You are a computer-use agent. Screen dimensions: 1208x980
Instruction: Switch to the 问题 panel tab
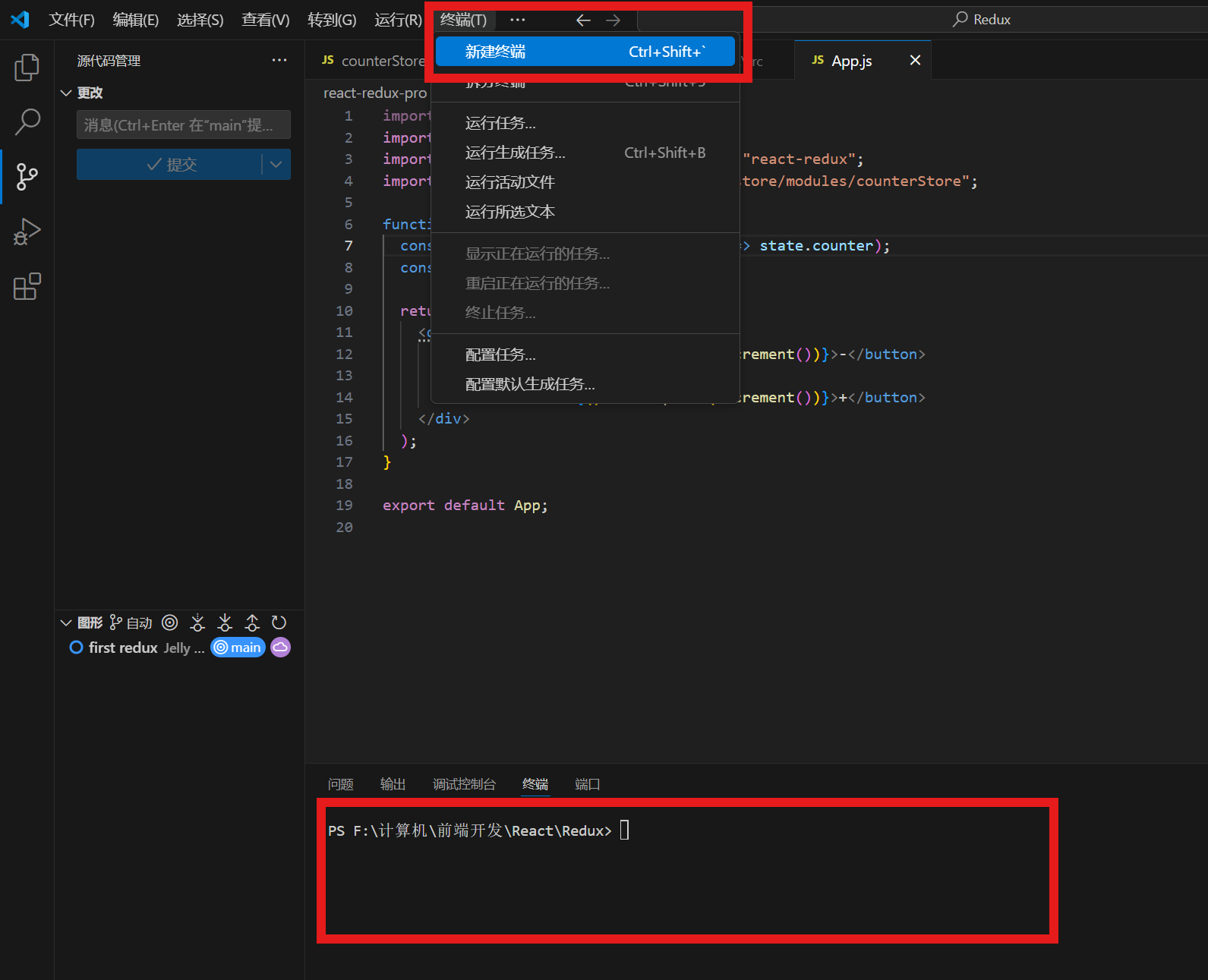(341, 784)
